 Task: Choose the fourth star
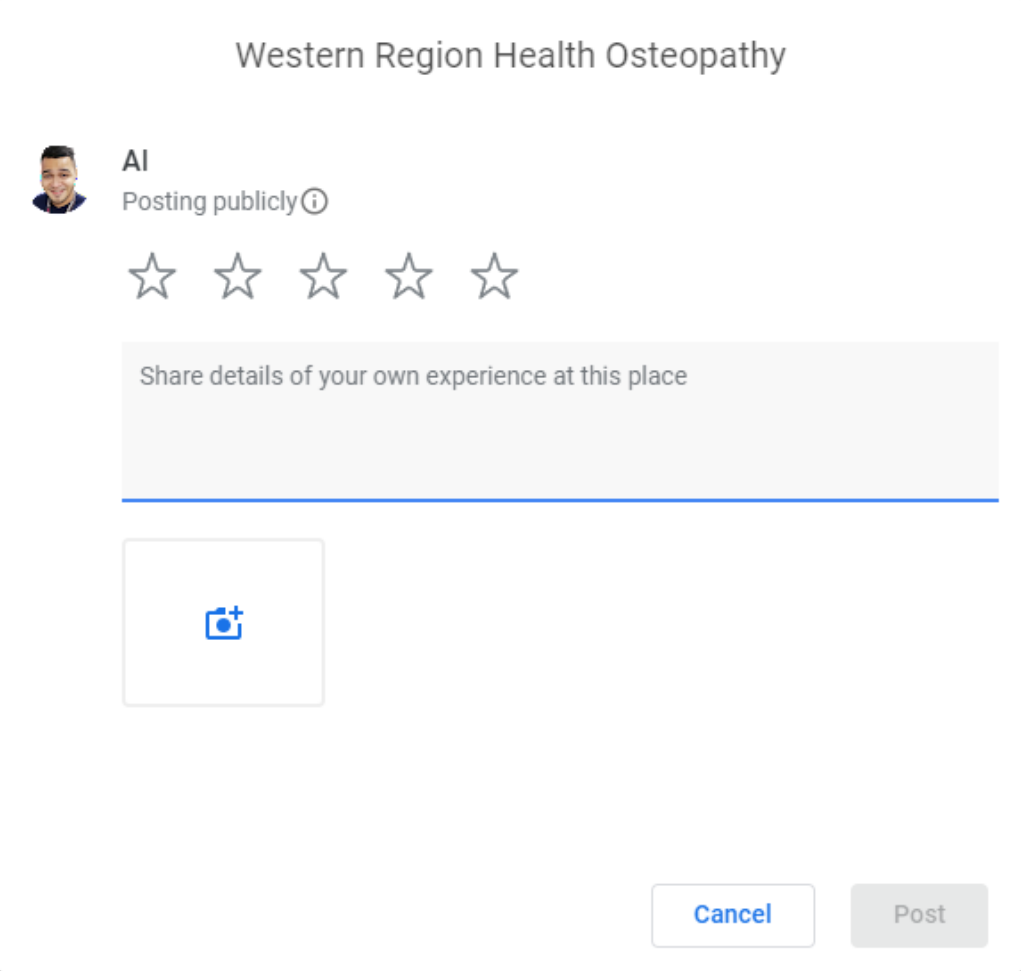(x=409, y=276)
